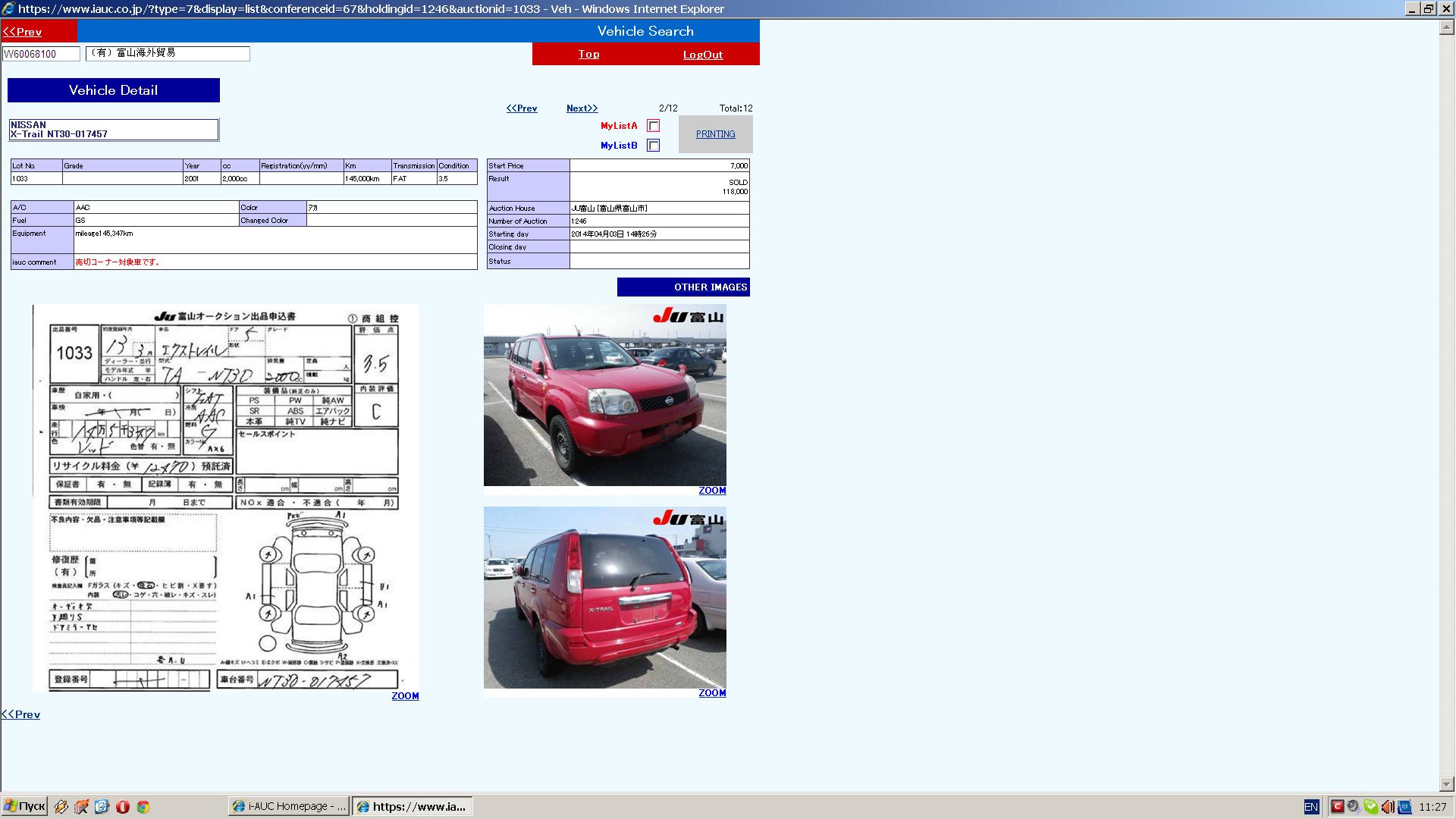Click the Vehicle Detail heading

point(114,90)
